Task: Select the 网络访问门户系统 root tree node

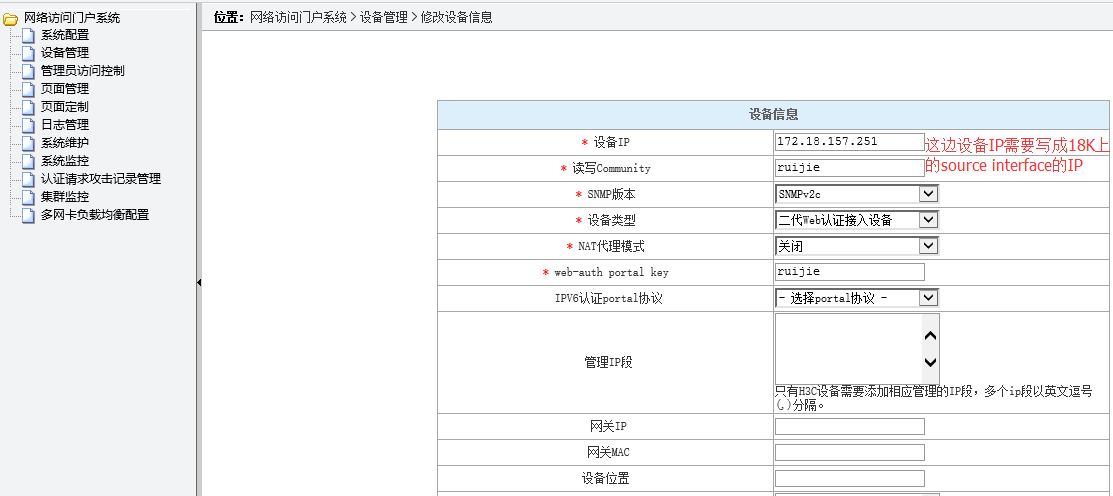Action: (x=72, y=18)
